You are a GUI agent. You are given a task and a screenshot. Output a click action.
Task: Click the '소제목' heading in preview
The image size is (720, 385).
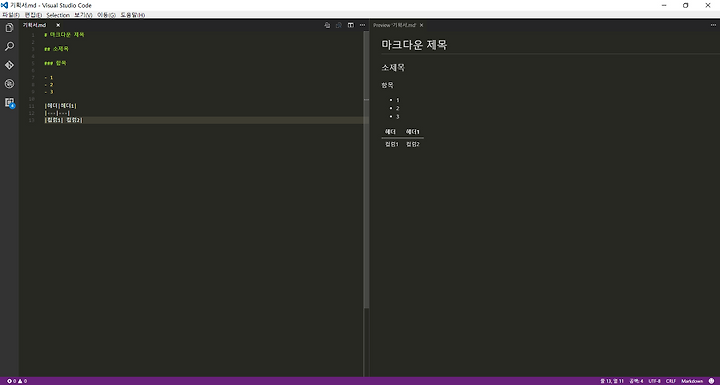(x=393, y=68)
